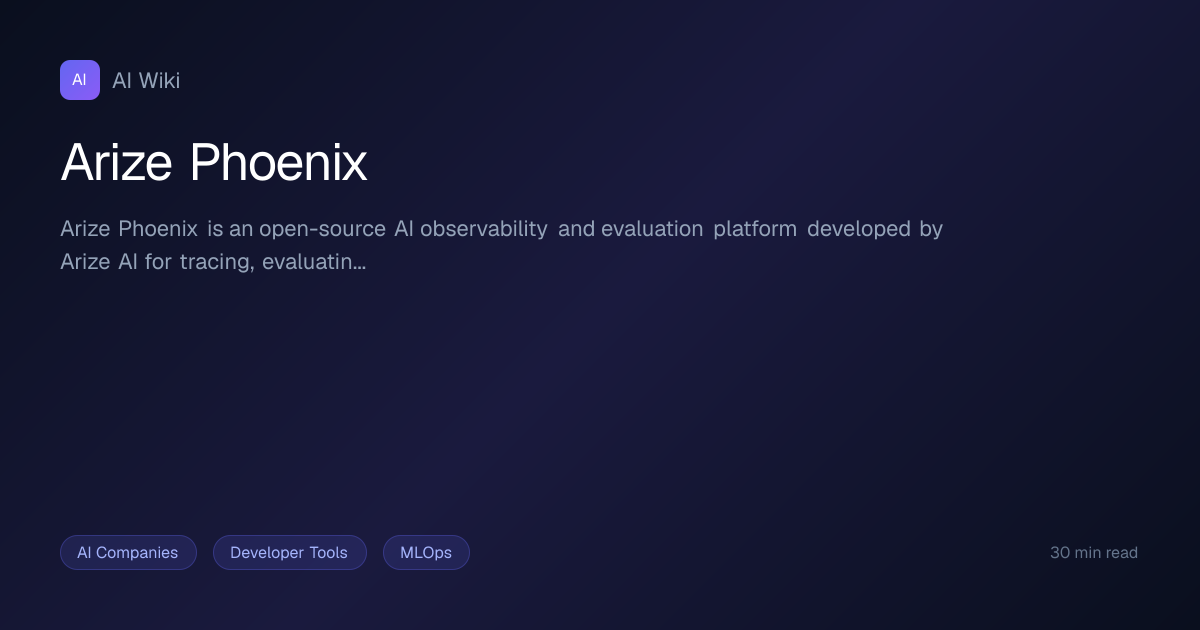Select the Arize Phoenix title heading
Screen dimensions: 1200x630
(214, 162)
